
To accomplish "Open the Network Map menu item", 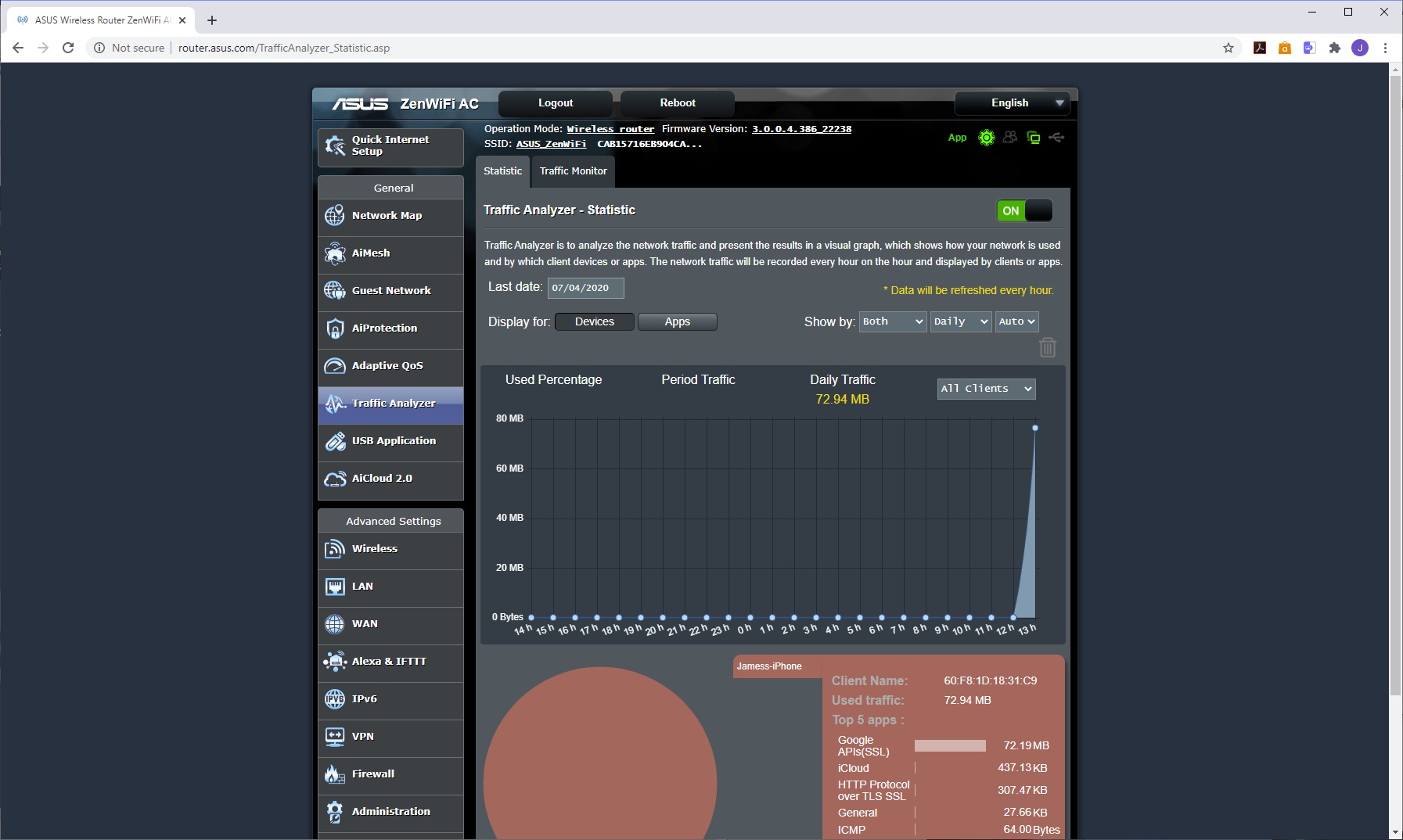I will click(390, 215).
